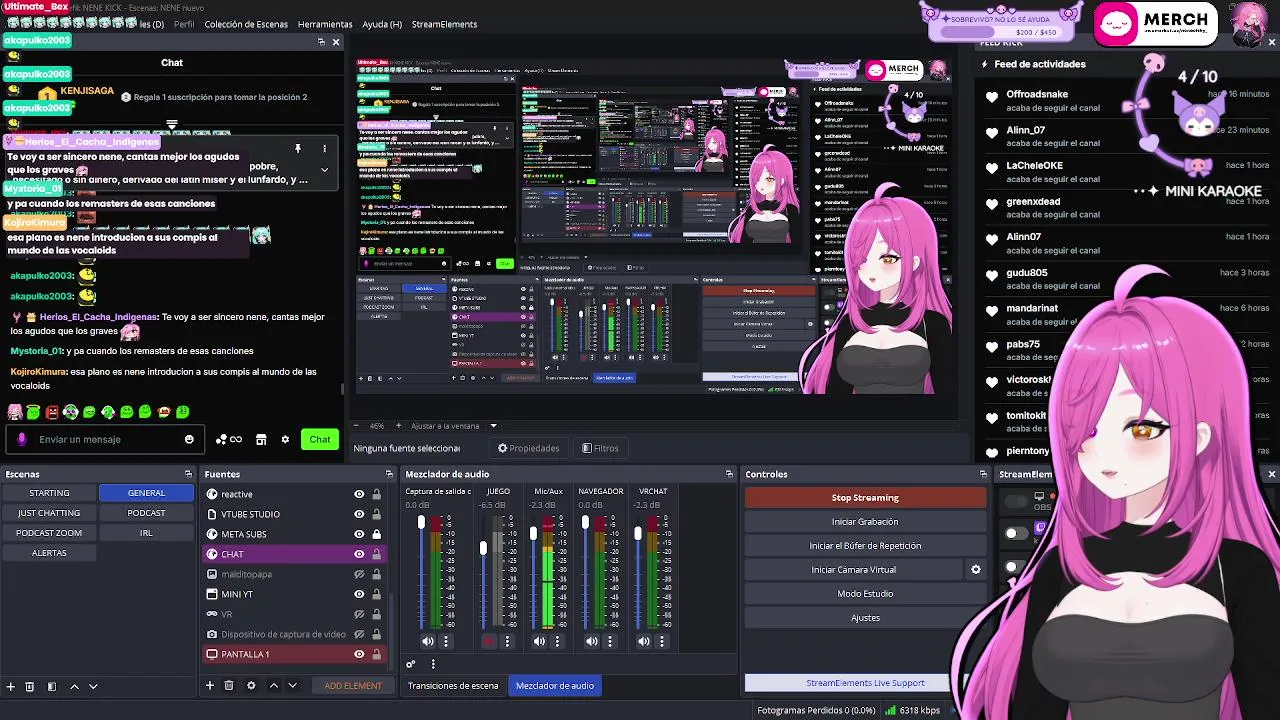Open Colección de Escenas menu

[246, 24]
